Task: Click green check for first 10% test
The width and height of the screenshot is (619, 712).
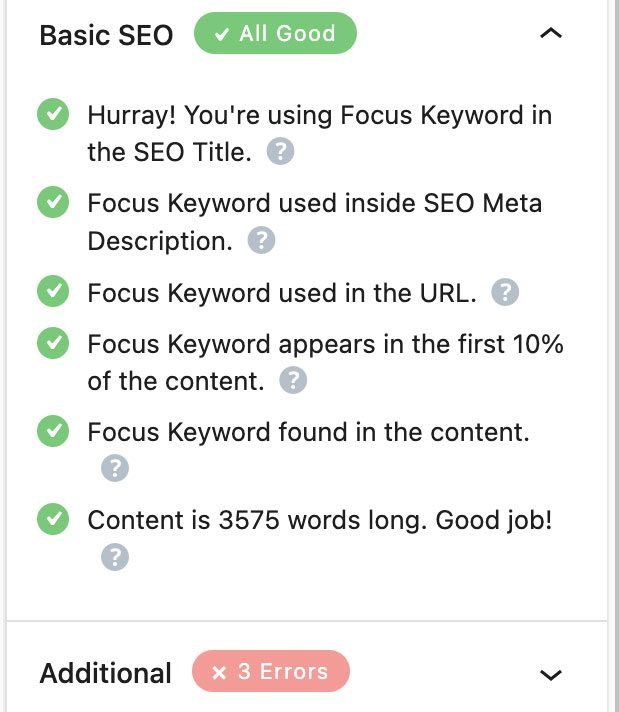Action: [53, 344]
